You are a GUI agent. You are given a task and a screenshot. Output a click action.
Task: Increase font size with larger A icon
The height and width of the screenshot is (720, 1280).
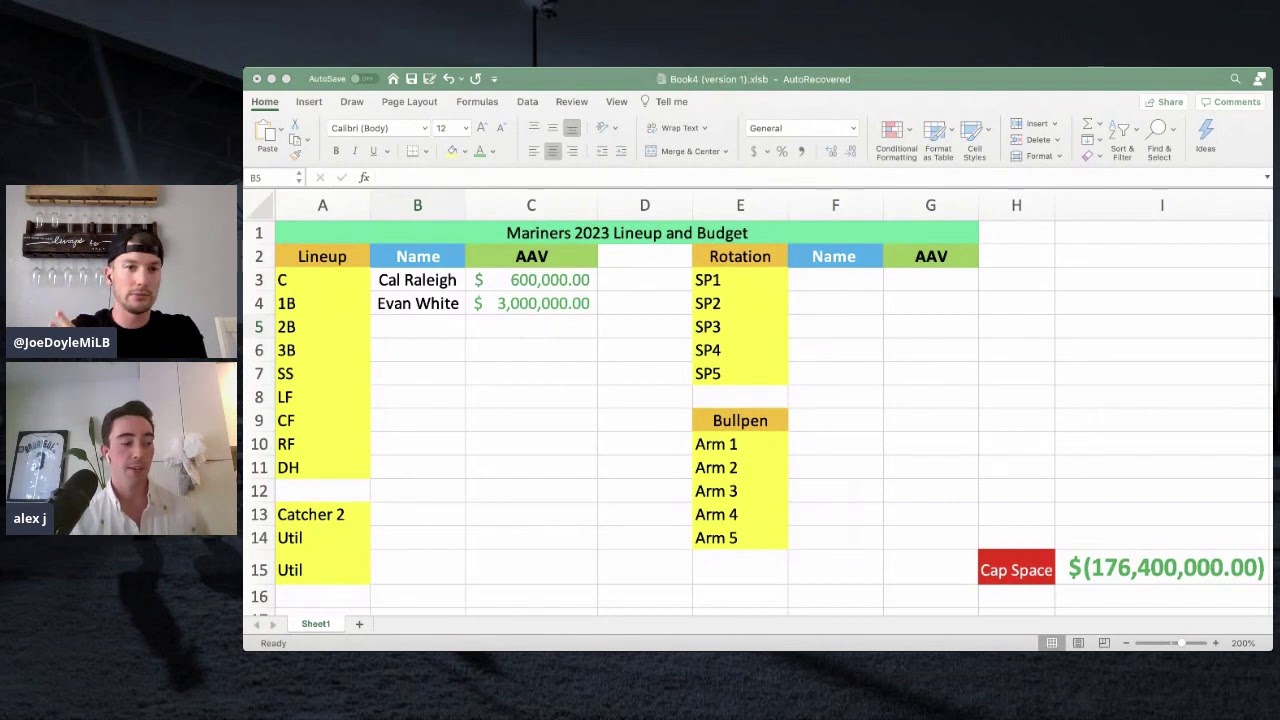click(x=482, y=128)
